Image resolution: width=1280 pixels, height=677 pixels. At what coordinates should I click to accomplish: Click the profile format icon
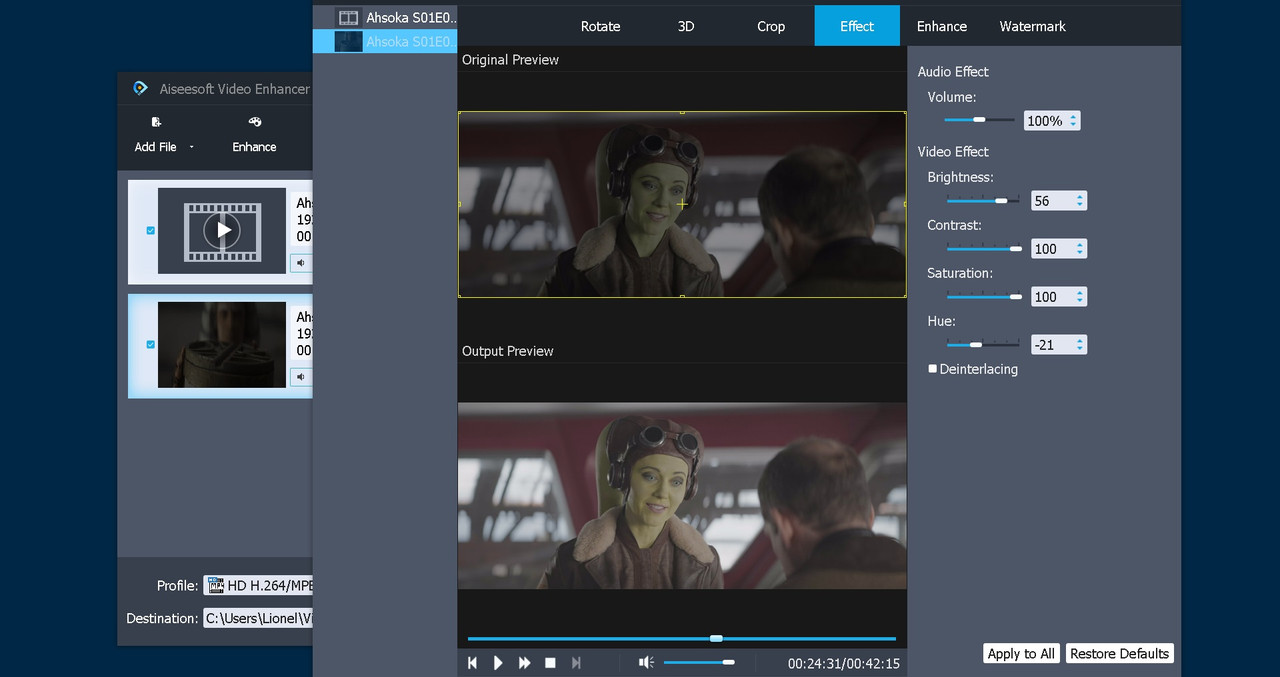coord(215,585)
